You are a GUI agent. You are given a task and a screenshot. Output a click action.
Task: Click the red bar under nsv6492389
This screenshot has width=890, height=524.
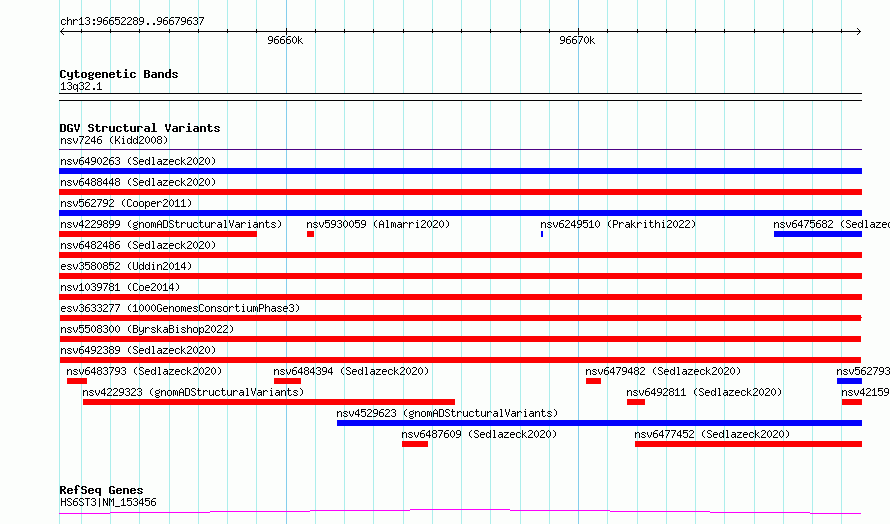coord(460,360)
